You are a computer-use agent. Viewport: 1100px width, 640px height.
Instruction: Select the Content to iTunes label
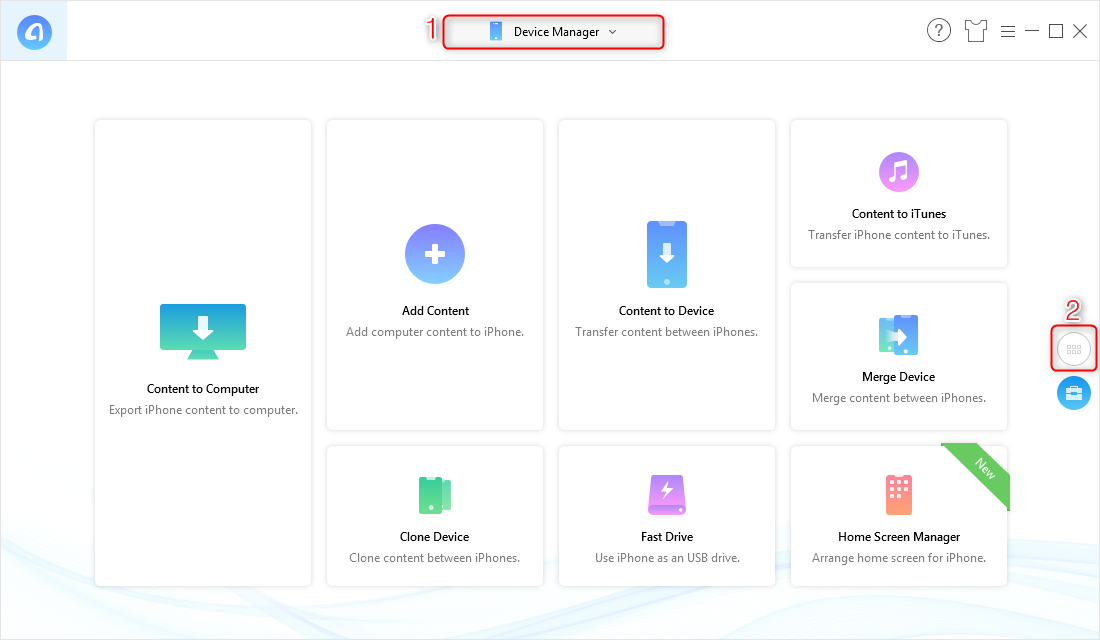899,214
